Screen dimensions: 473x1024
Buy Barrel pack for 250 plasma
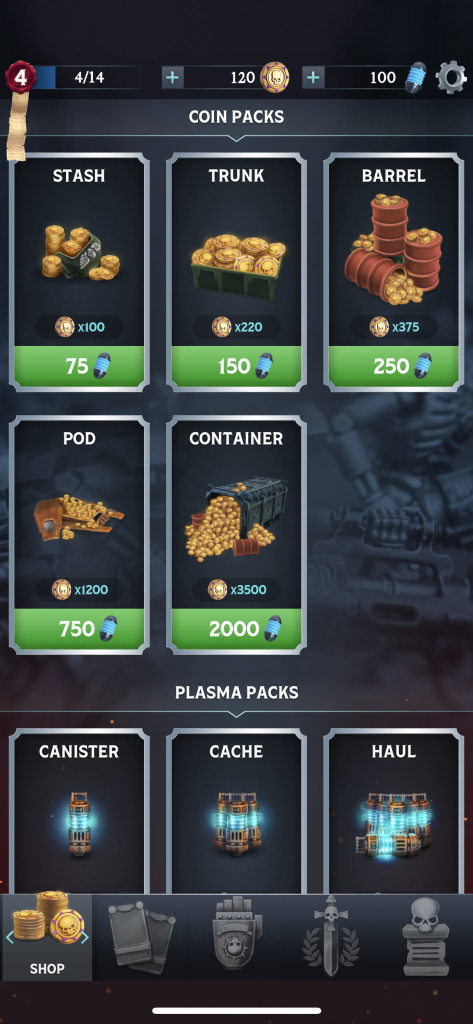(x=393, y=366)
